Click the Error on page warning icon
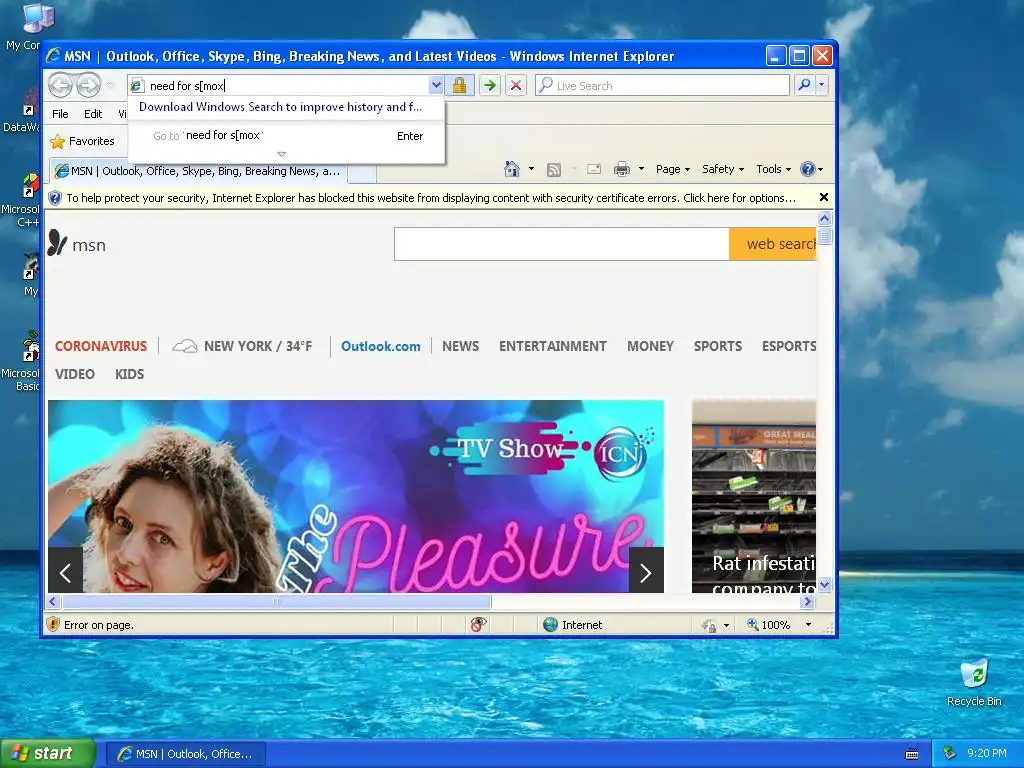Image resolution: width=1024 pixels, height=768 pixels. [x=54, y=624]
